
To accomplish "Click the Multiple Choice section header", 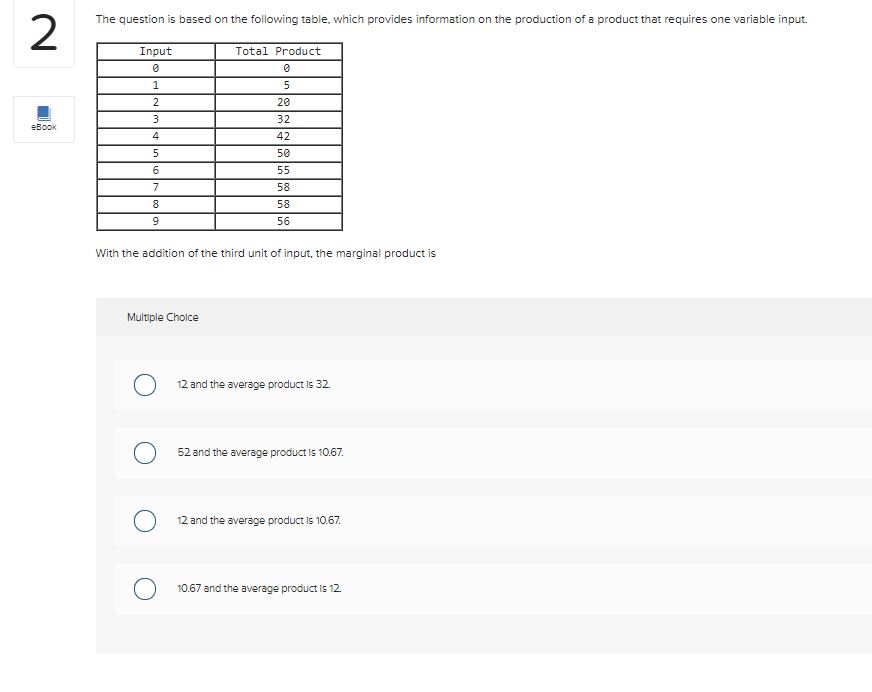I will [162, 317].
